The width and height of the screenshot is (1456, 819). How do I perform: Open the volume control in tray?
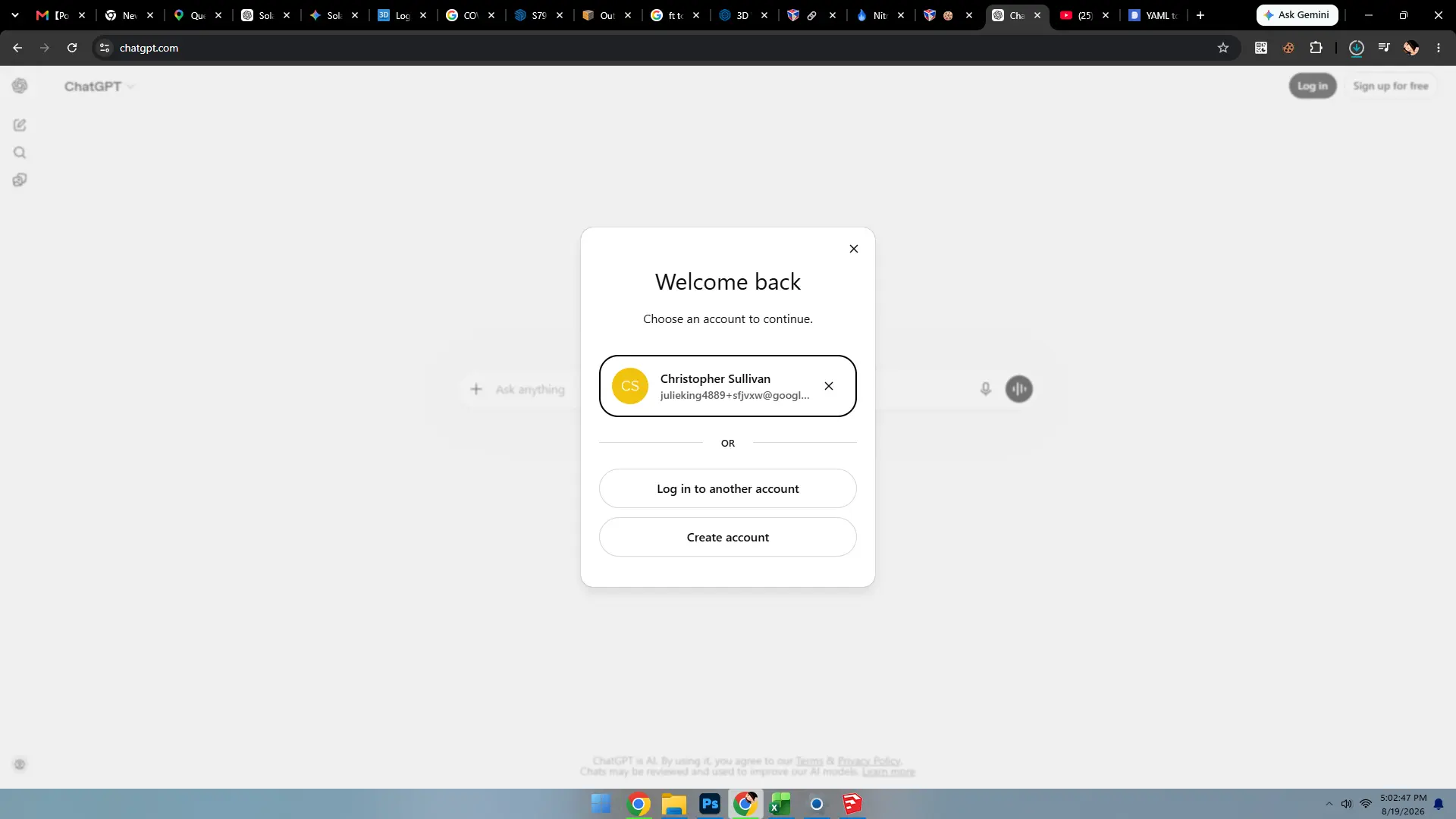click(1347, 804)
